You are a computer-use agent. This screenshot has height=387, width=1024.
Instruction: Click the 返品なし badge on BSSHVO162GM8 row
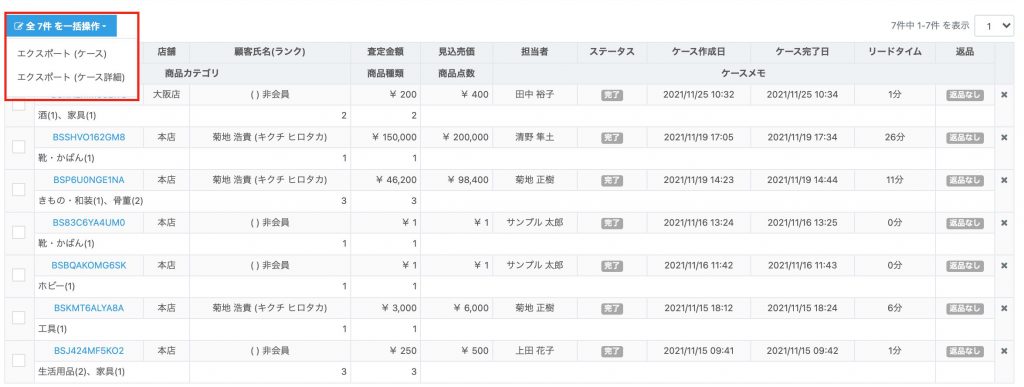965,138
